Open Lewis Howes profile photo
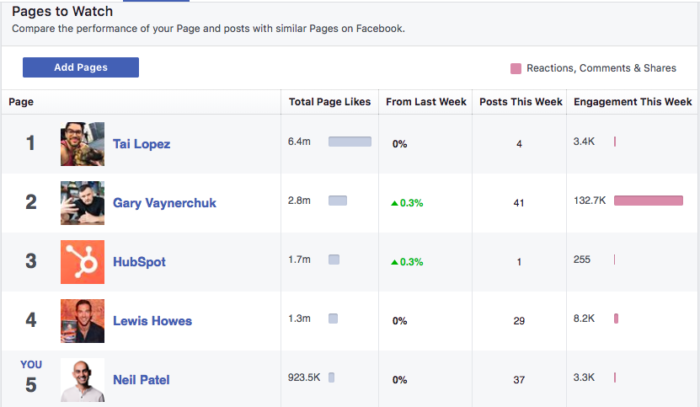The height and width of the screenshot is (407, 700). coord(83,320)
